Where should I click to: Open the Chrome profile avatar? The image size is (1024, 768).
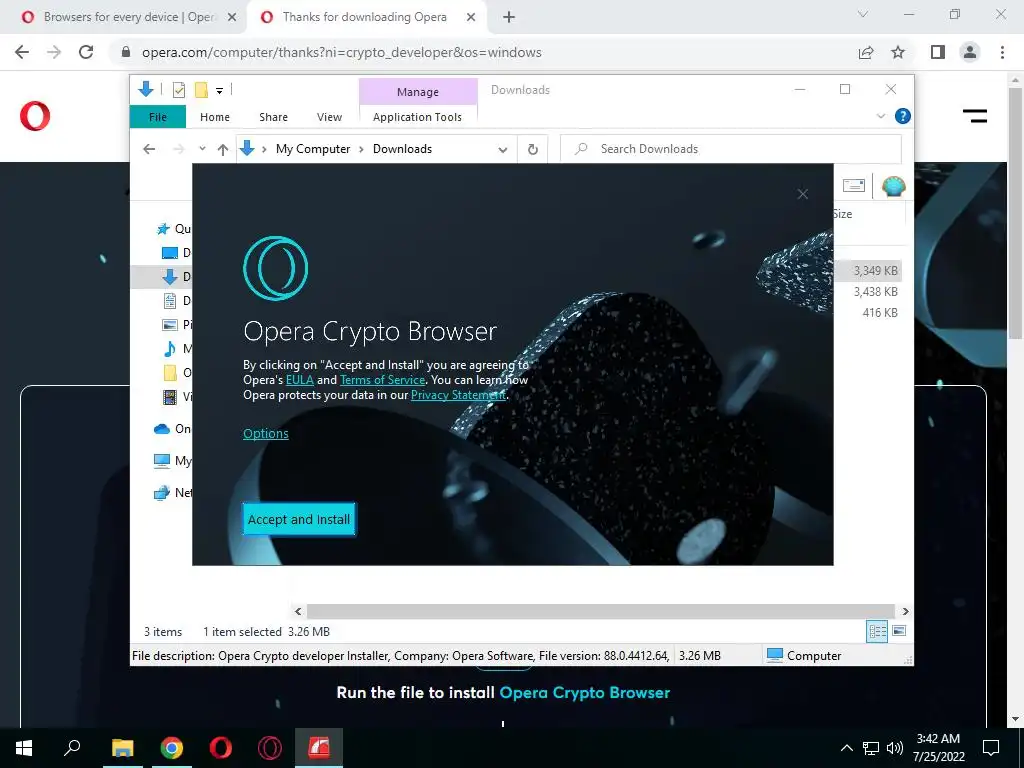click(x=970, y=52)
